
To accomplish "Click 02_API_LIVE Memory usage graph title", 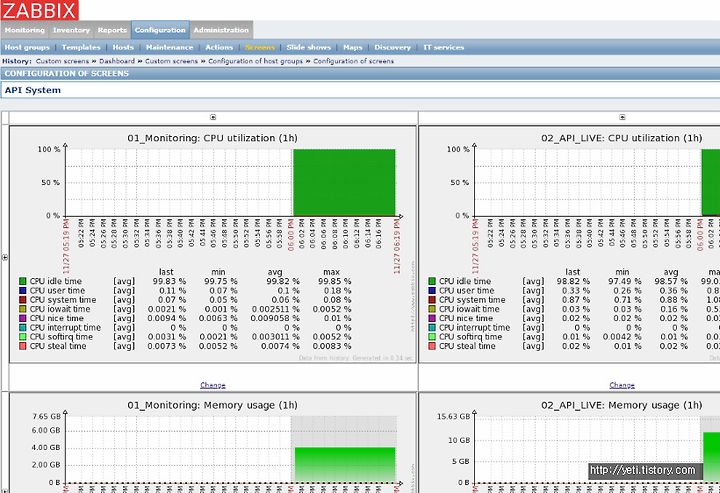I will 622,405.
